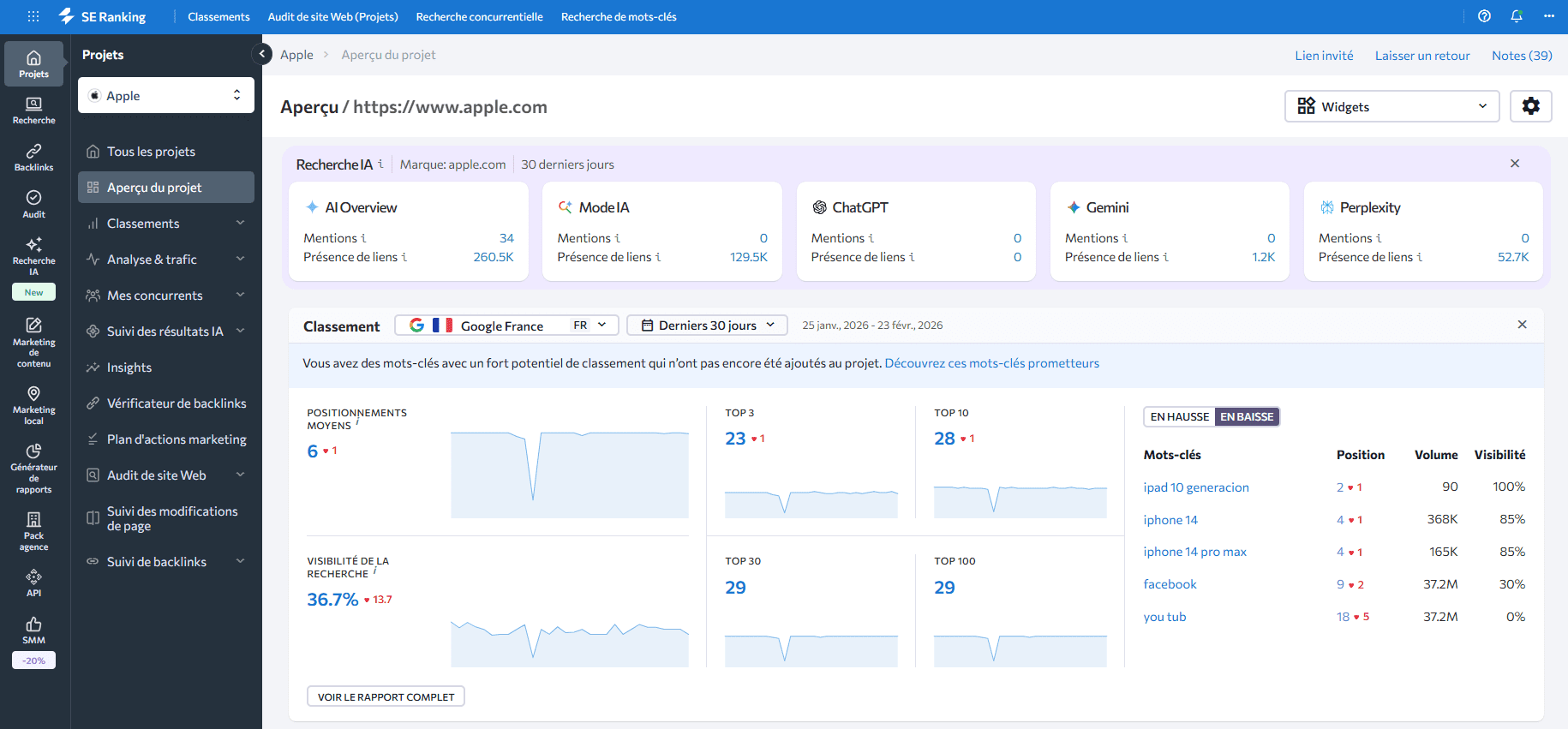Screen dimensions: 1568x729
Task: Open the Backlinks rail icon
Action: tap(33, 158)
